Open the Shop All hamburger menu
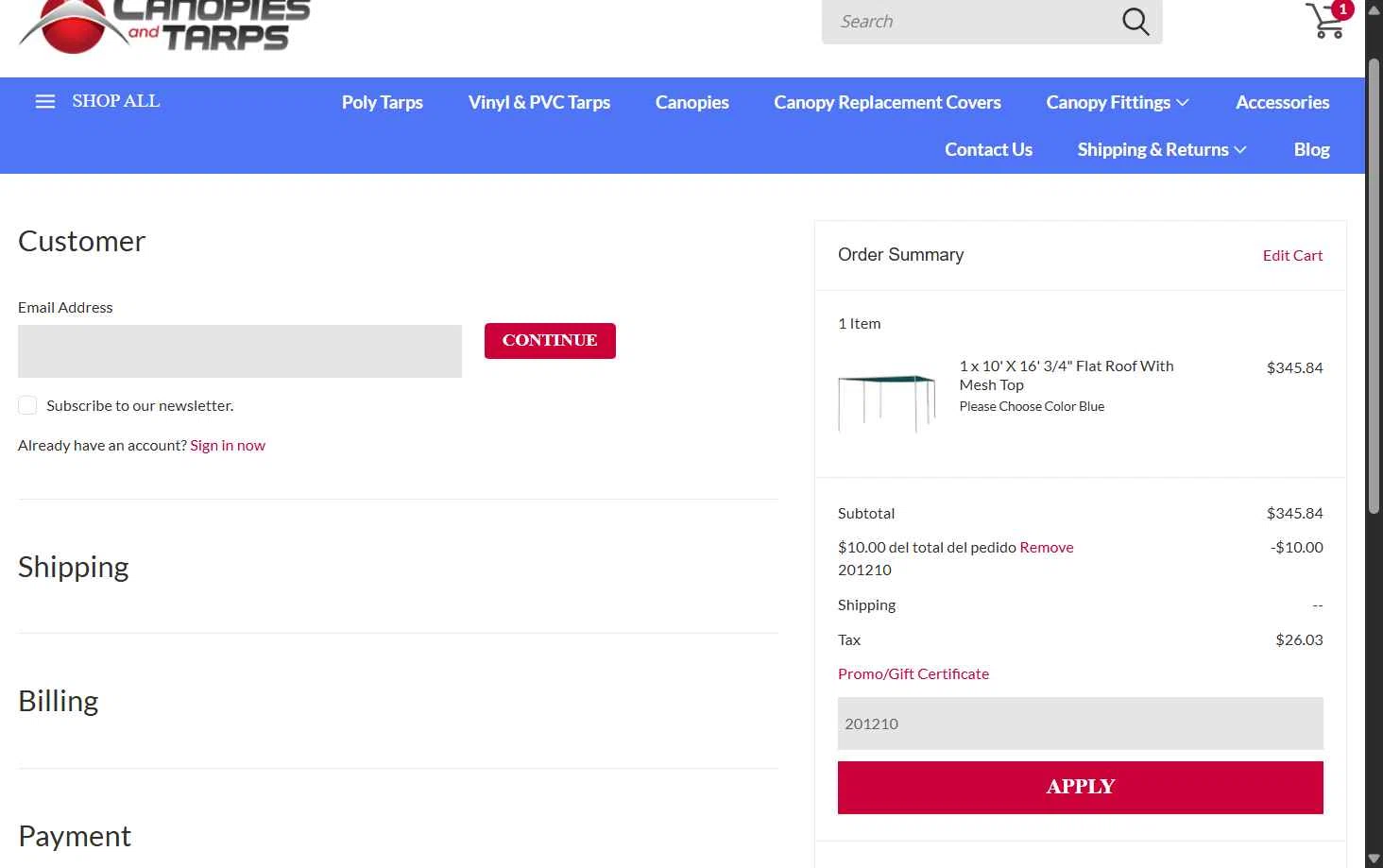Image resolution: width=1383 pixels, height=868 pixels. [97, 101]
